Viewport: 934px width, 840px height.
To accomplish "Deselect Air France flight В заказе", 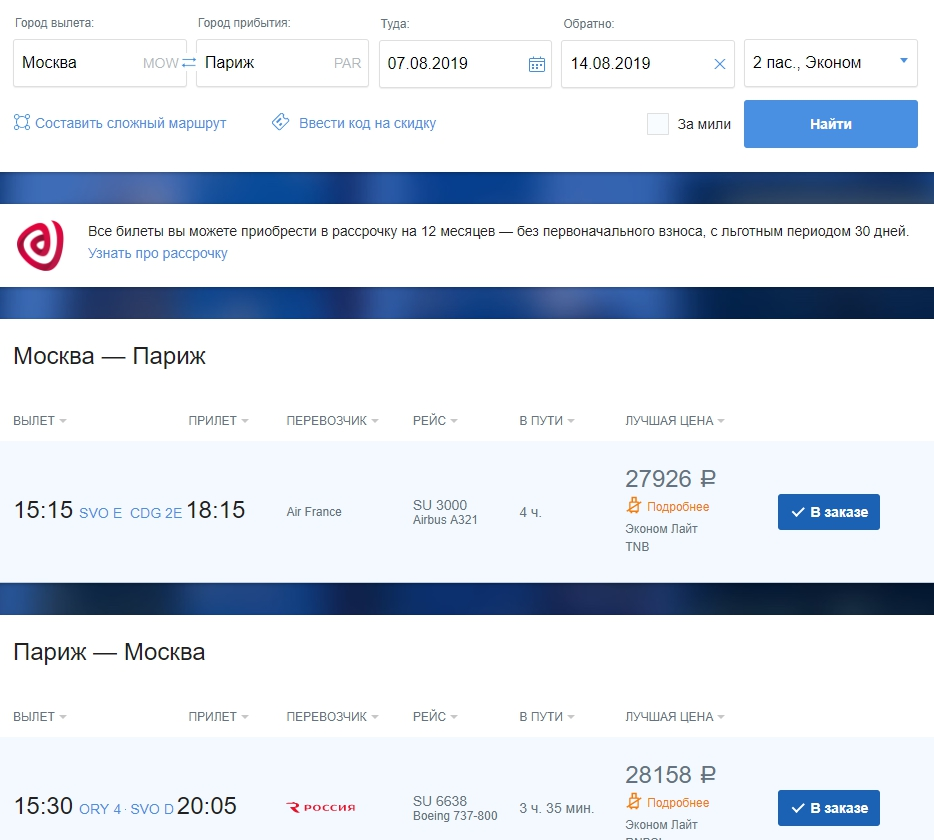I will 829,512.
